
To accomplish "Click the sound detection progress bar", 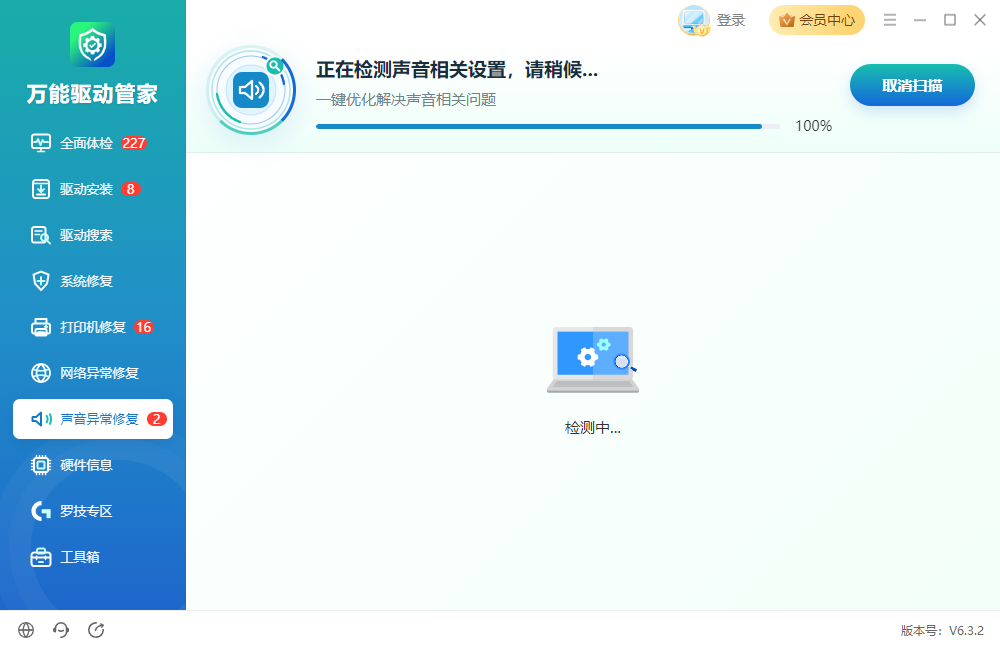I will (548, 126).
